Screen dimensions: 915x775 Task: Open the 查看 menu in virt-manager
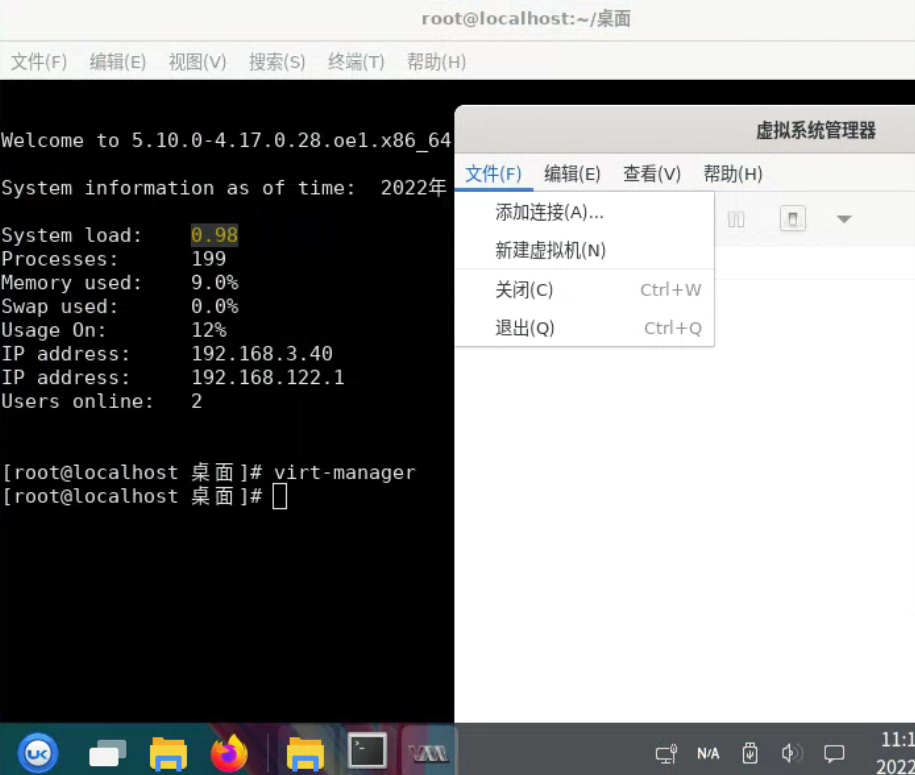pyautogui.click(x=651, y=173)
